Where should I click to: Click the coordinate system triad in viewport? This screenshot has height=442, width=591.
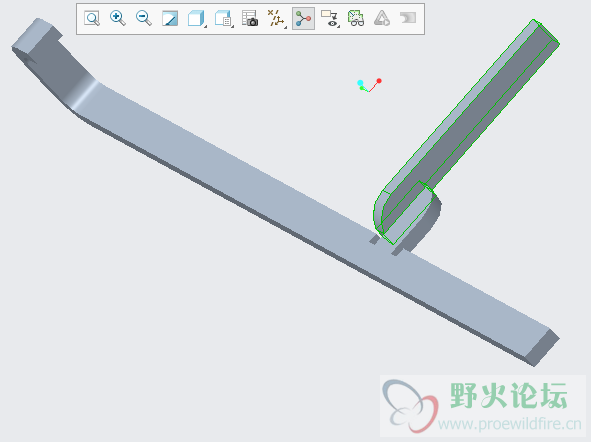click(369, 86)
